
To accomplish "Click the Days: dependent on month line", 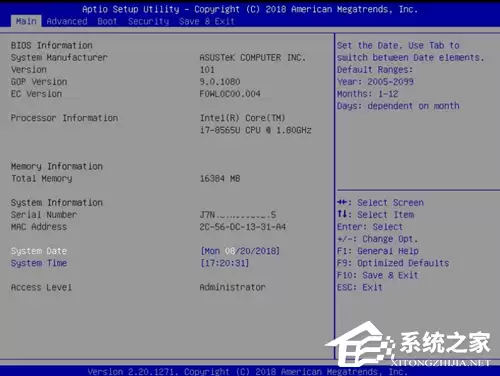I will point(398,106).
